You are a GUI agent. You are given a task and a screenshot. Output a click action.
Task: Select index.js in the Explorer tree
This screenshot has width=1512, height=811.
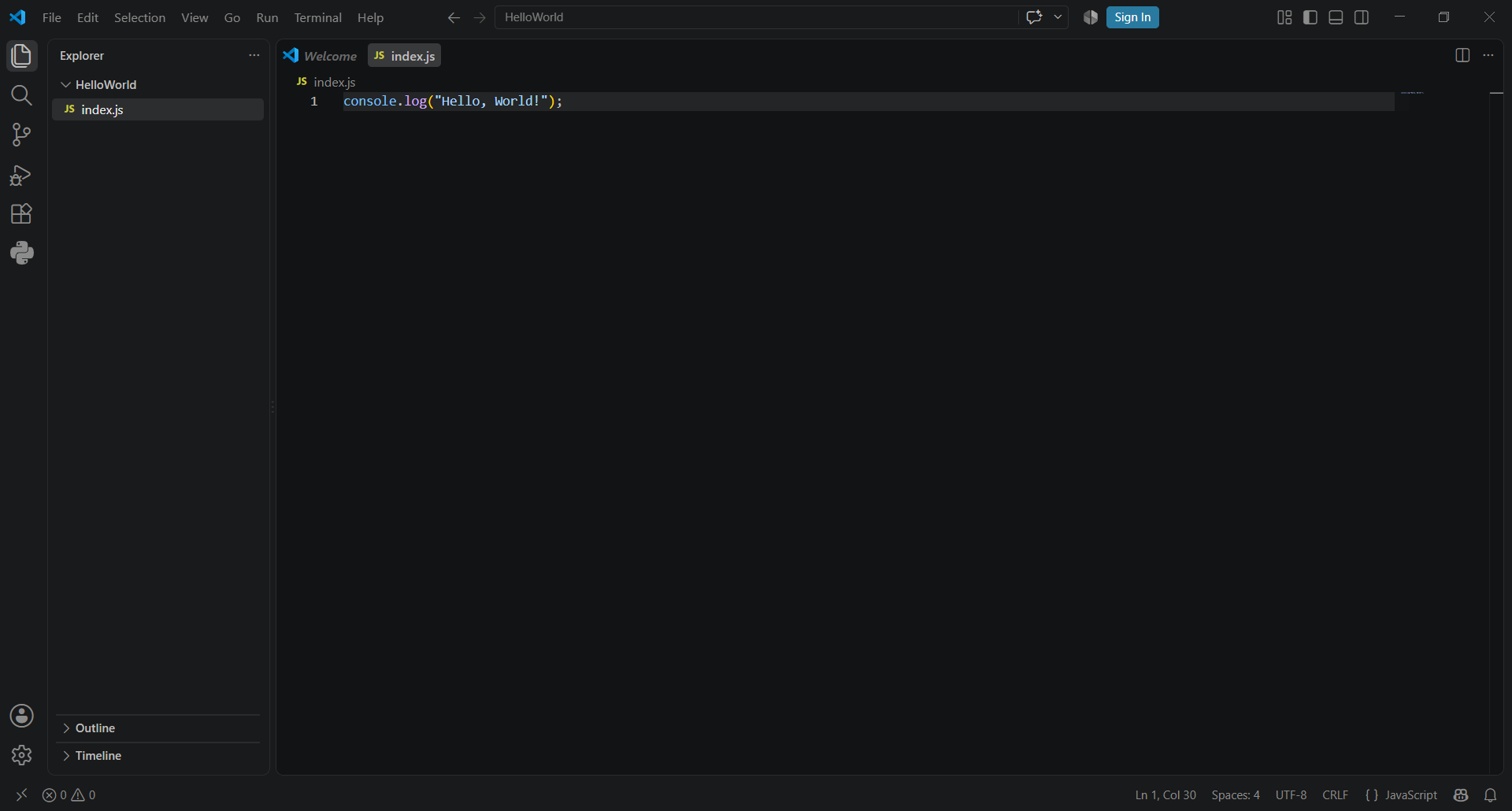coord(157,109)
